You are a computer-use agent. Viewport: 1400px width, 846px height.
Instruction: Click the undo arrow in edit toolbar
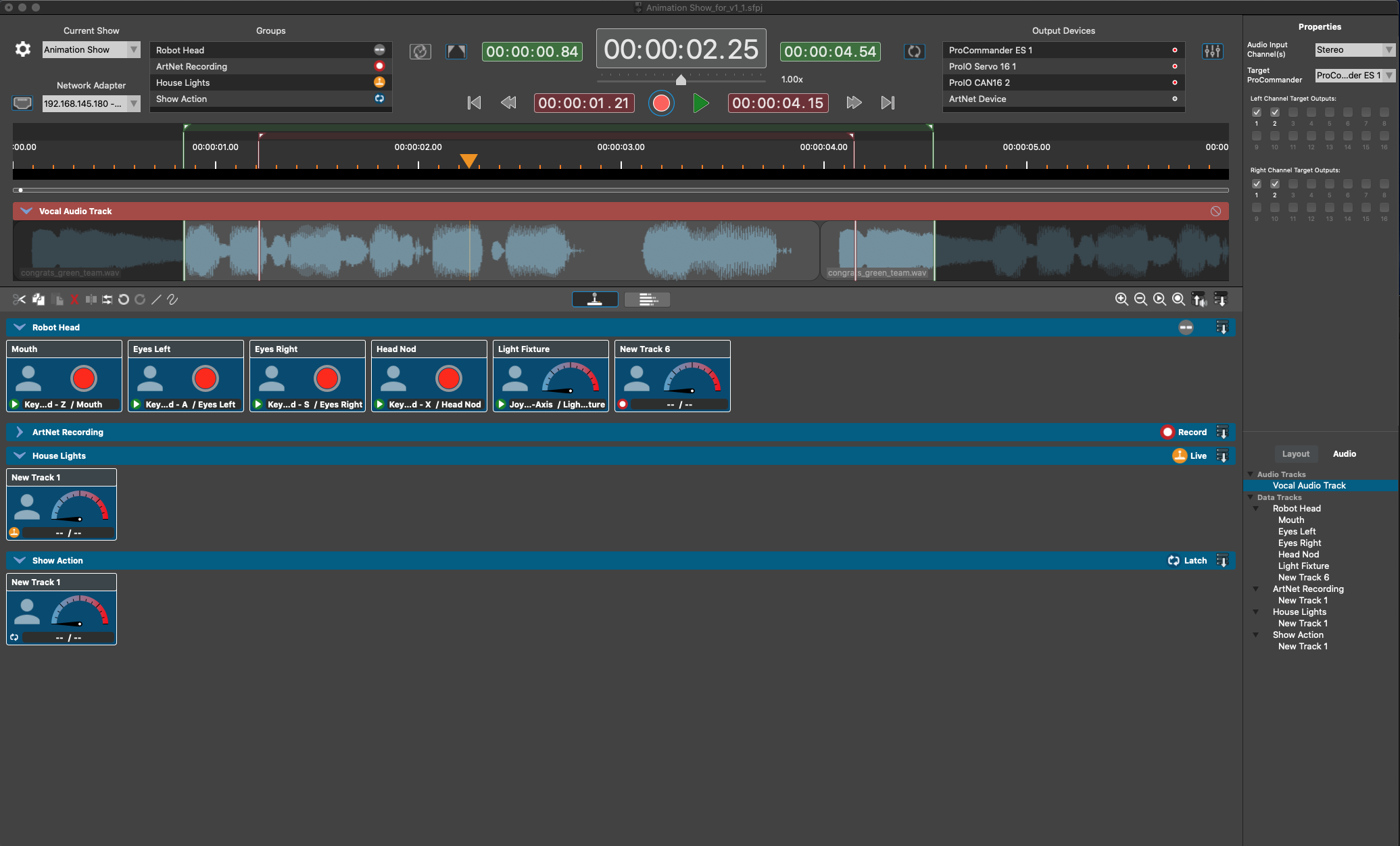click(124, 299)
